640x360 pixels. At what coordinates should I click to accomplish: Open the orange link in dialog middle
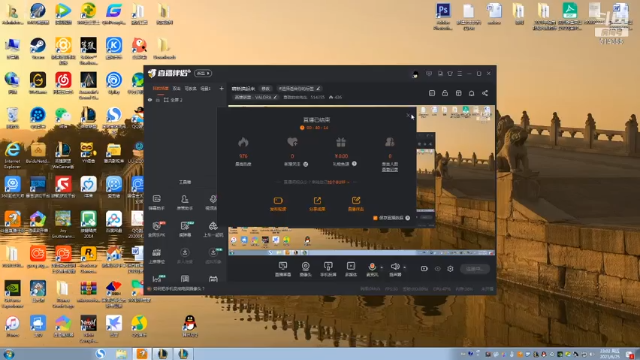[x=338, y=182]
